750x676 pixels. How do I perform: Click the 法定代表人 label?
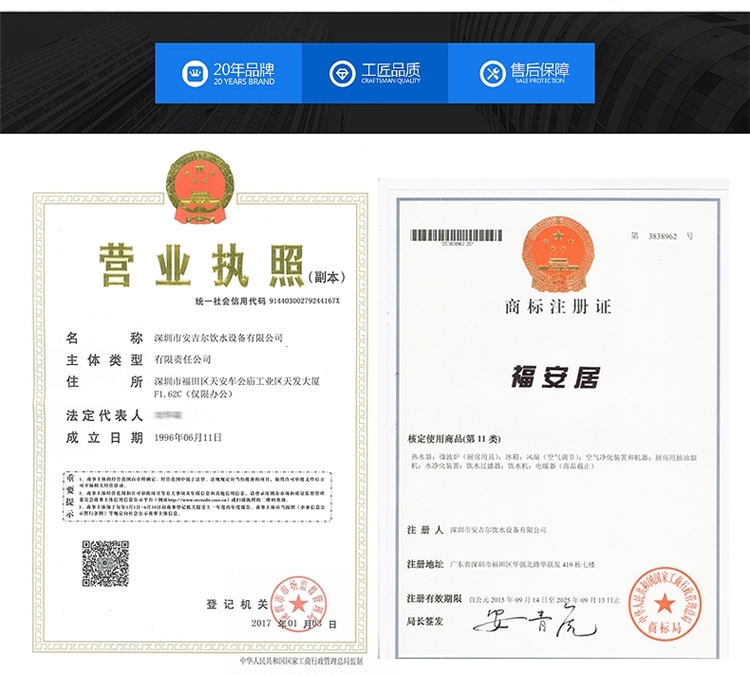click(x=105, y=416)
